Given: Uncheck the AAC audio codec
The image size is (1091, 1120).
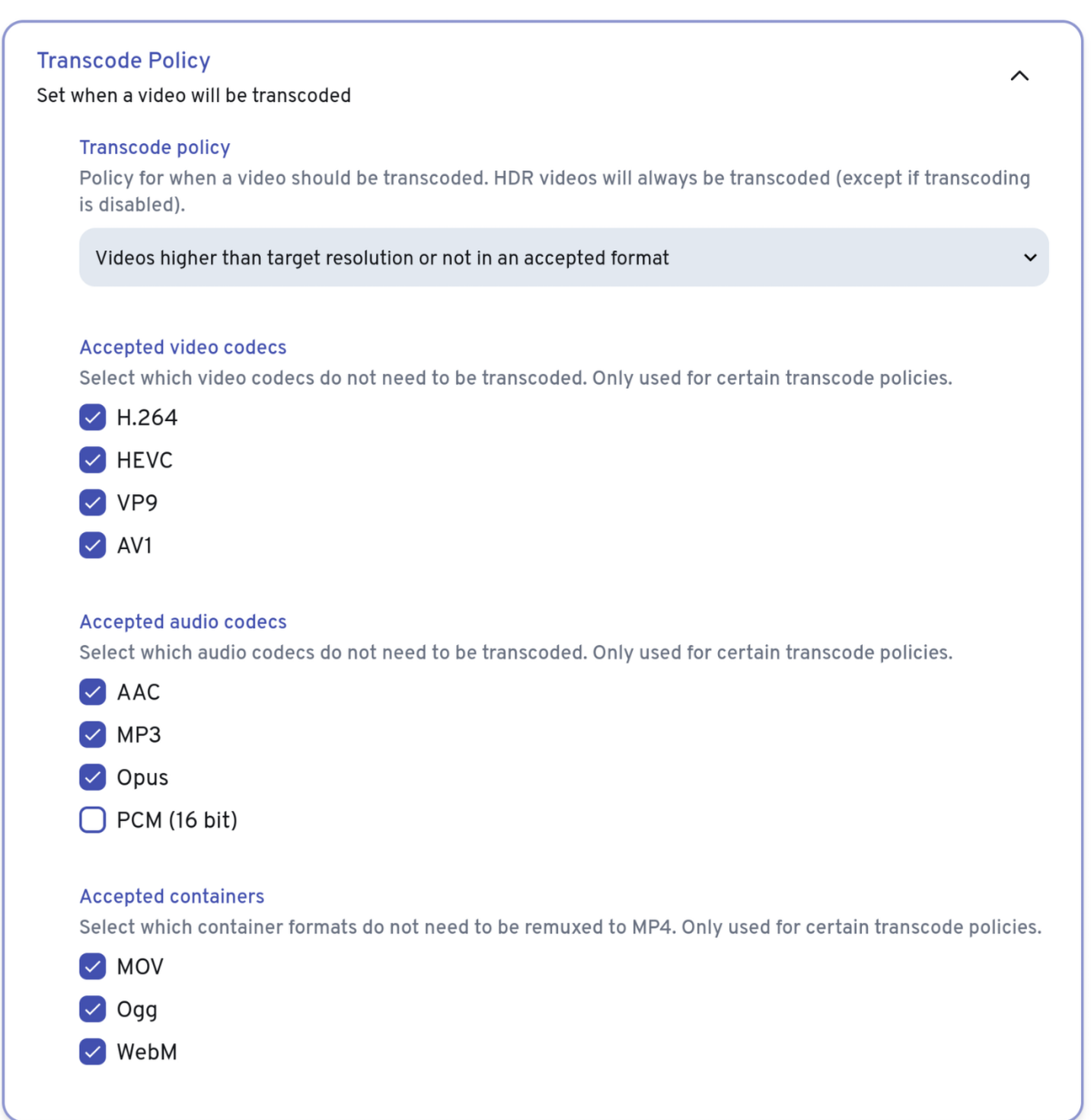Looking at the screenshot, I should 93,692.
